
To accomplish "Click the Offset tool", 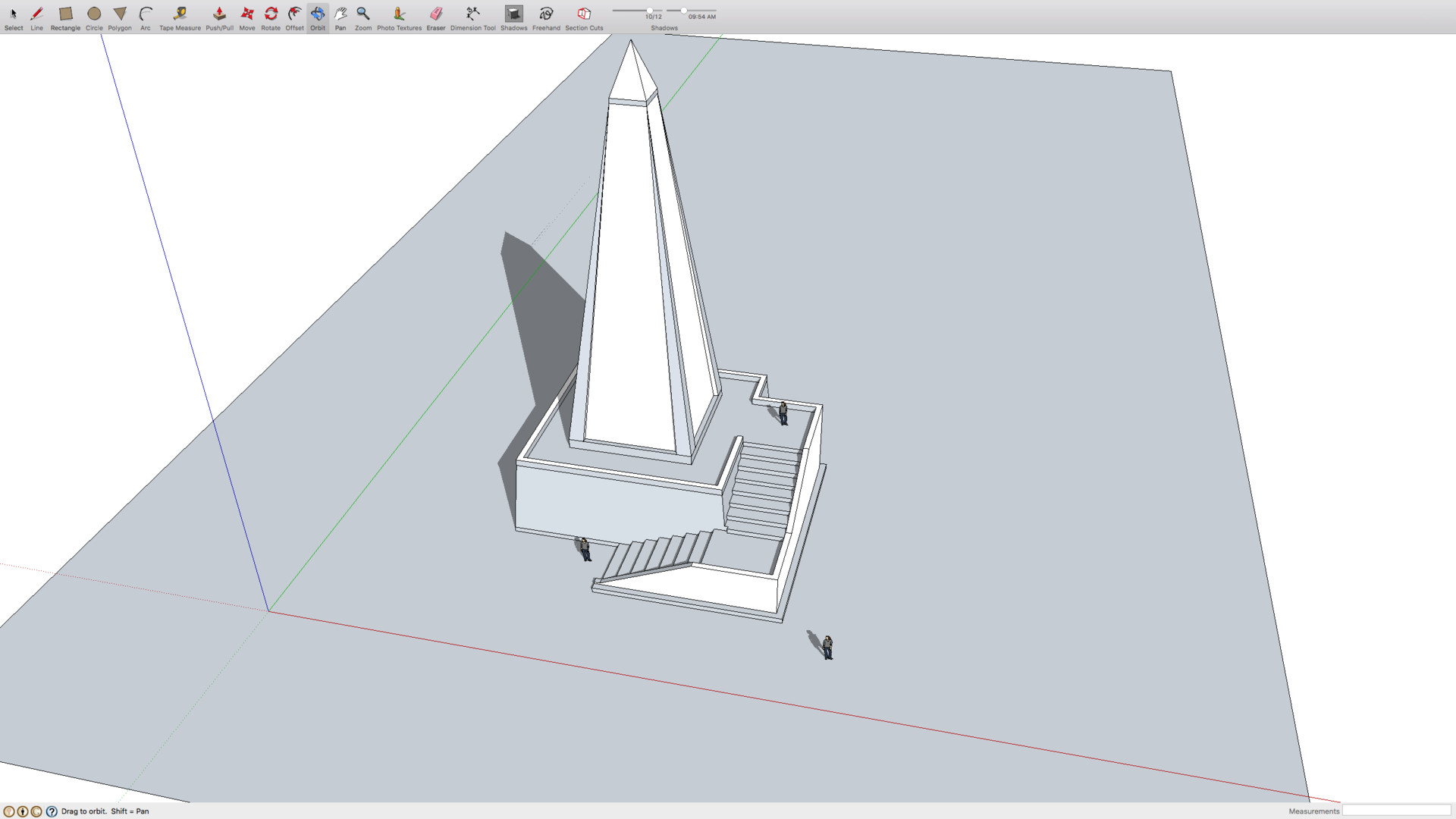I will coord(294,14).
